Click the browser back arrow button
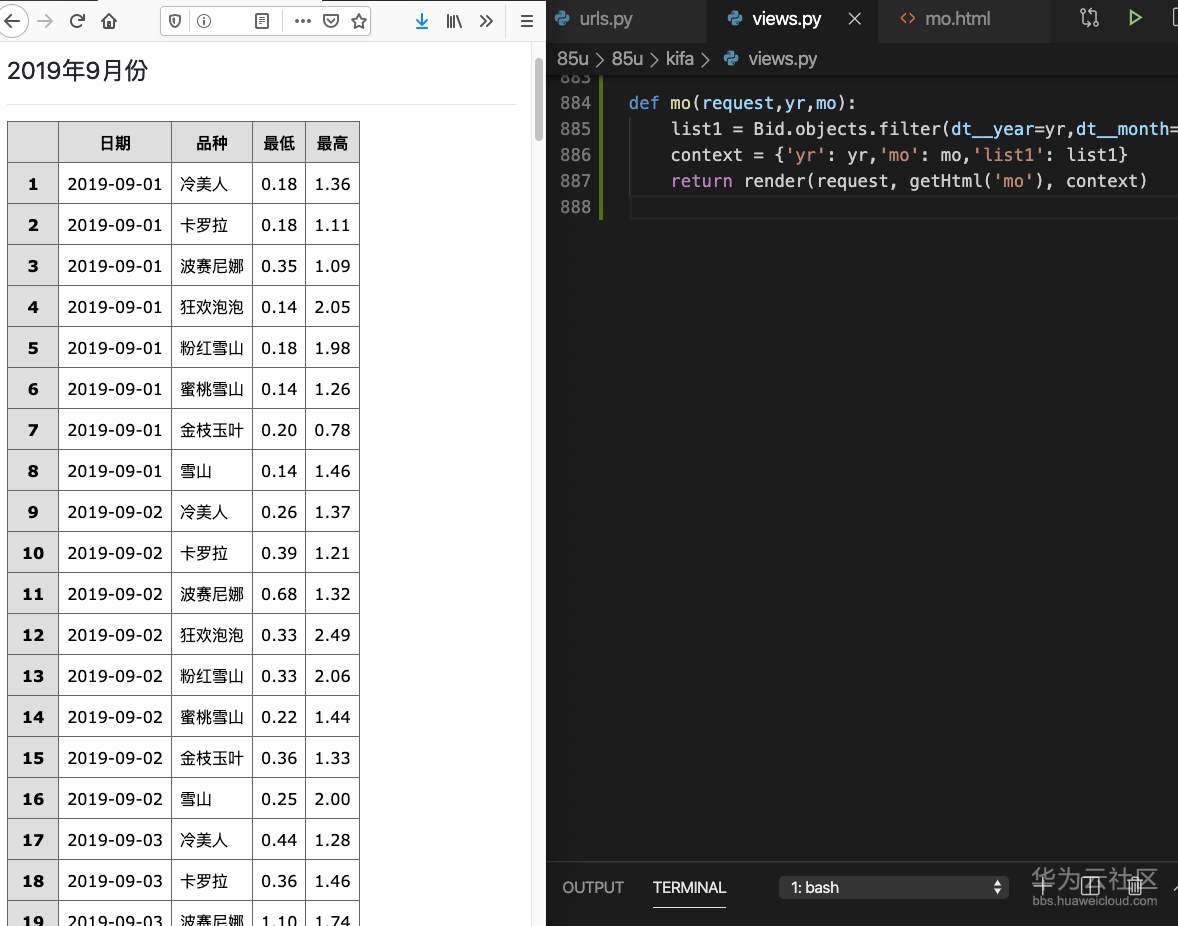1178x926 pixels. [x=13, y=20]
